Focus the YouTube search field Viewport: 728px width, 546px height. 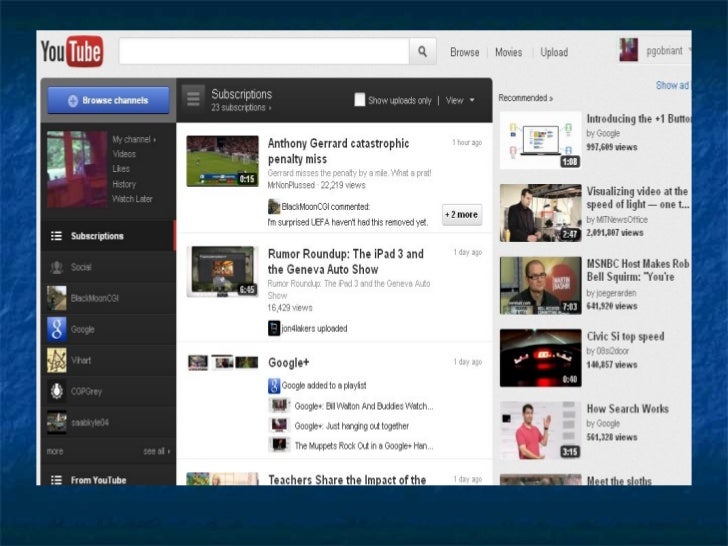[x=264, y=52]
